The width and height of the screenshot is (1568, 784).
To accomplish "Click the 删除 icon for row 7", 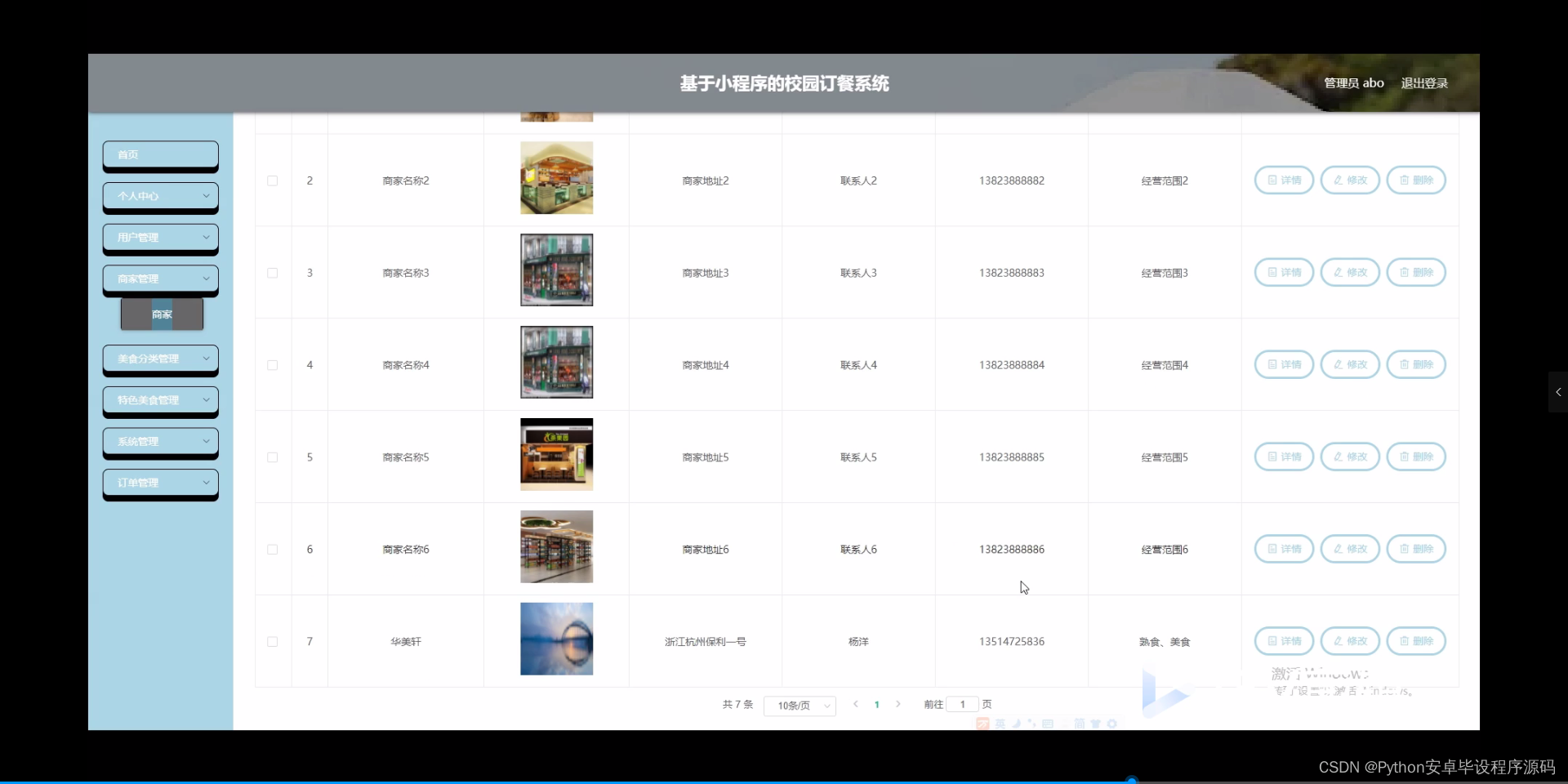I will [x=1415, y=641].
